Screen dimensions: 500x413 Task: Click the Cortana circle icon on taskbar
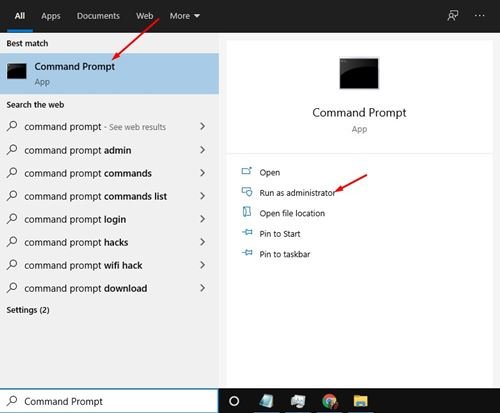(234, 401)
